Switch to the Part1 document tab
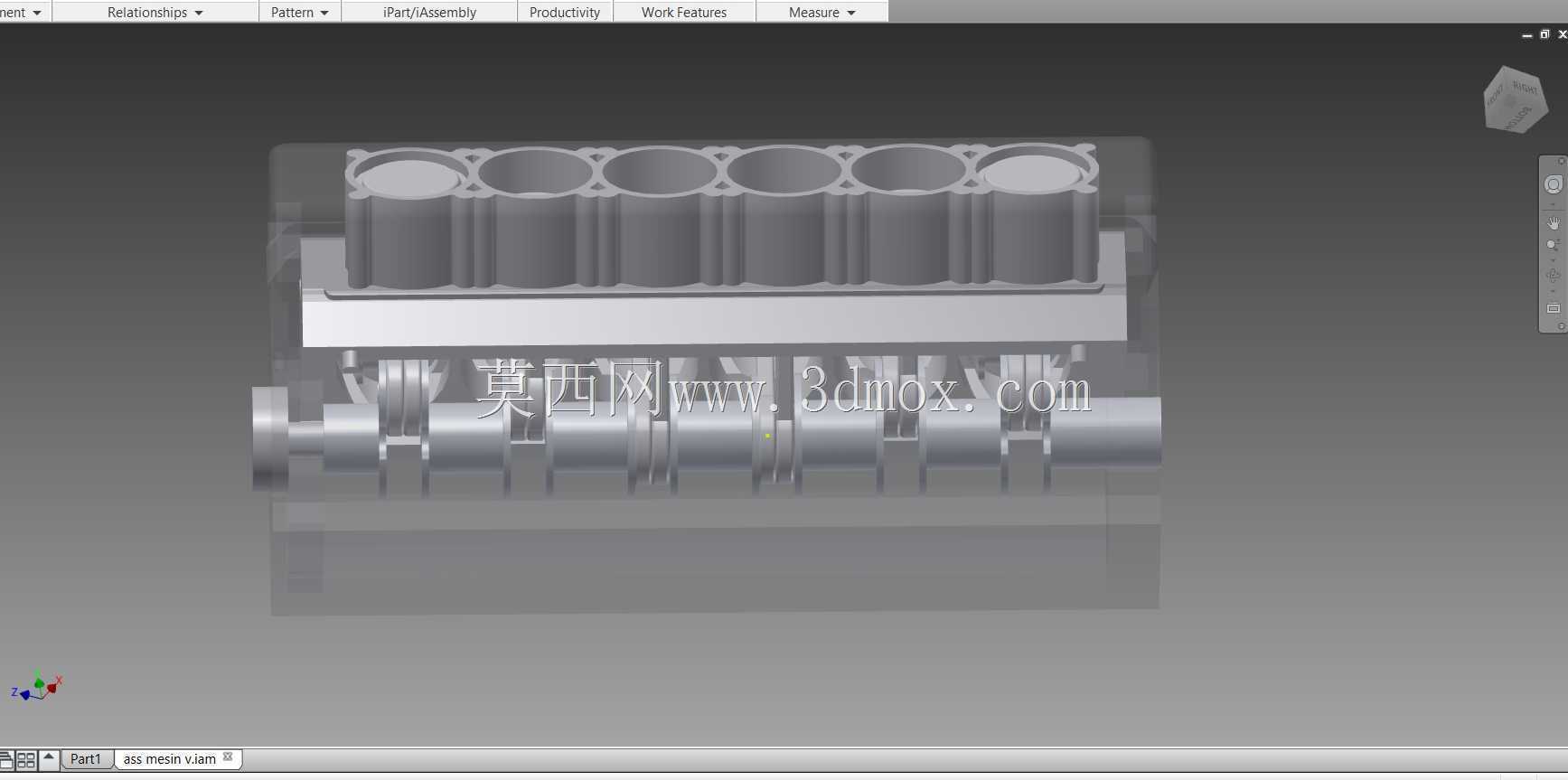Image resolution: width=1568 pixels, height=780 pixels. [86, 759]
